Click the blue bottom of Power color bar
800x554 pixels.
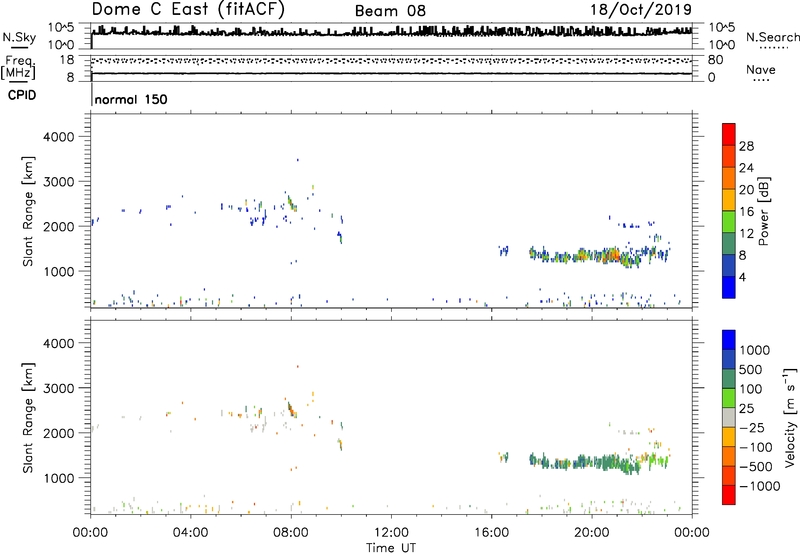pos(729,287)
